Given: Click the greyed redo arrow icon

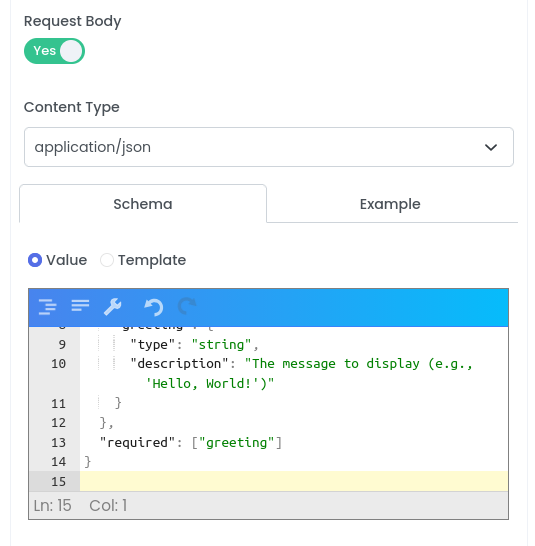Looking at the screenshot, I should coord(187,306).
